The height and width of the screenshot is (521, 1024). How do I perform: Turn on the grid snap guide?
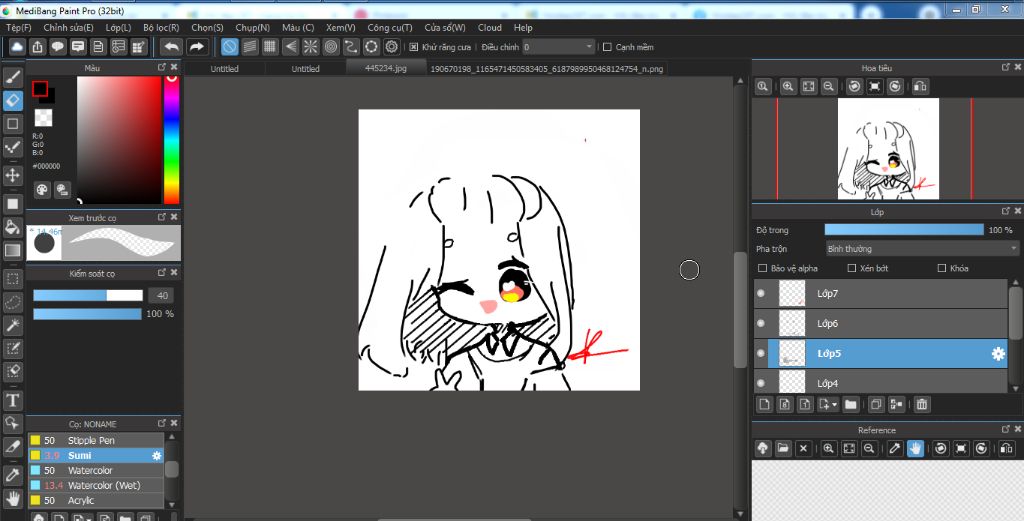click(x=270, y=46)
